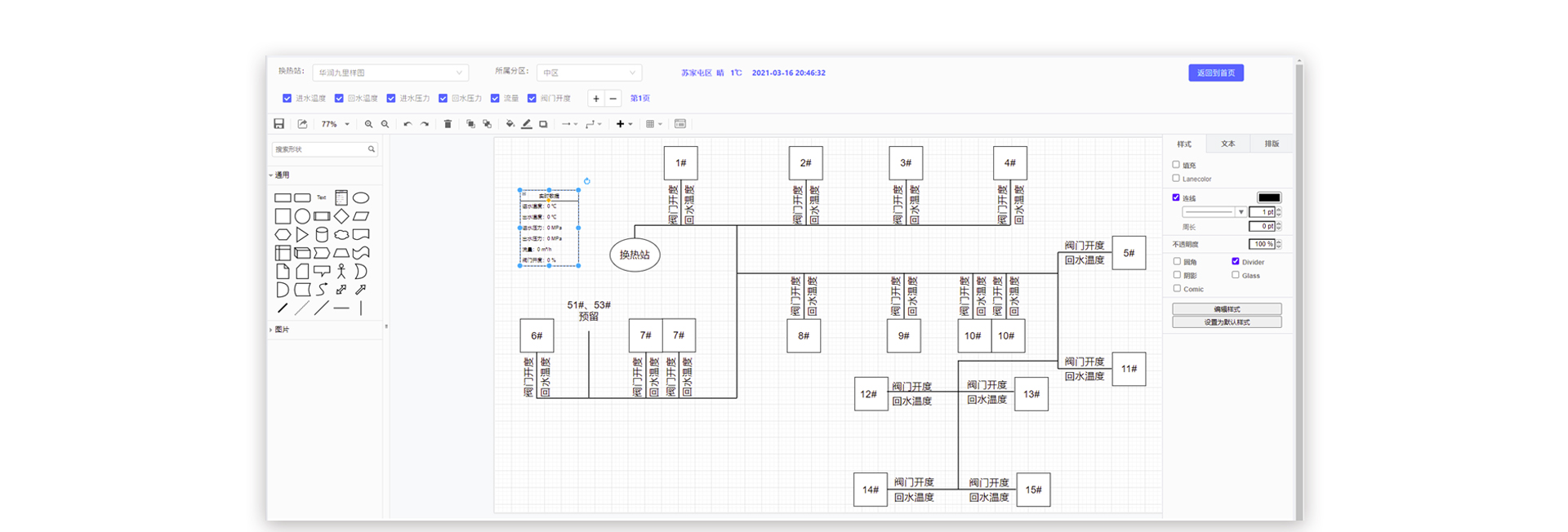Click the undo arrow icon

407,124
